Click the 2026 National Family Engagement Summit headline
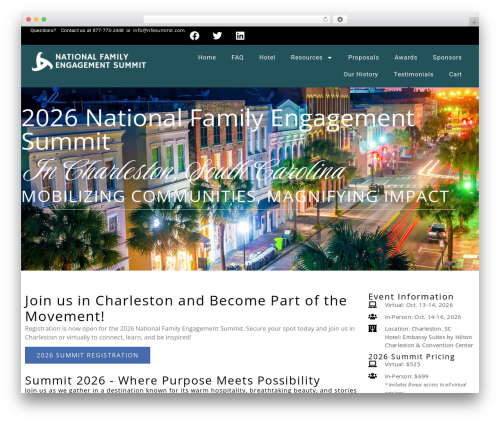Viewport: 500px width, 423px height. click(x=218, y=129)
